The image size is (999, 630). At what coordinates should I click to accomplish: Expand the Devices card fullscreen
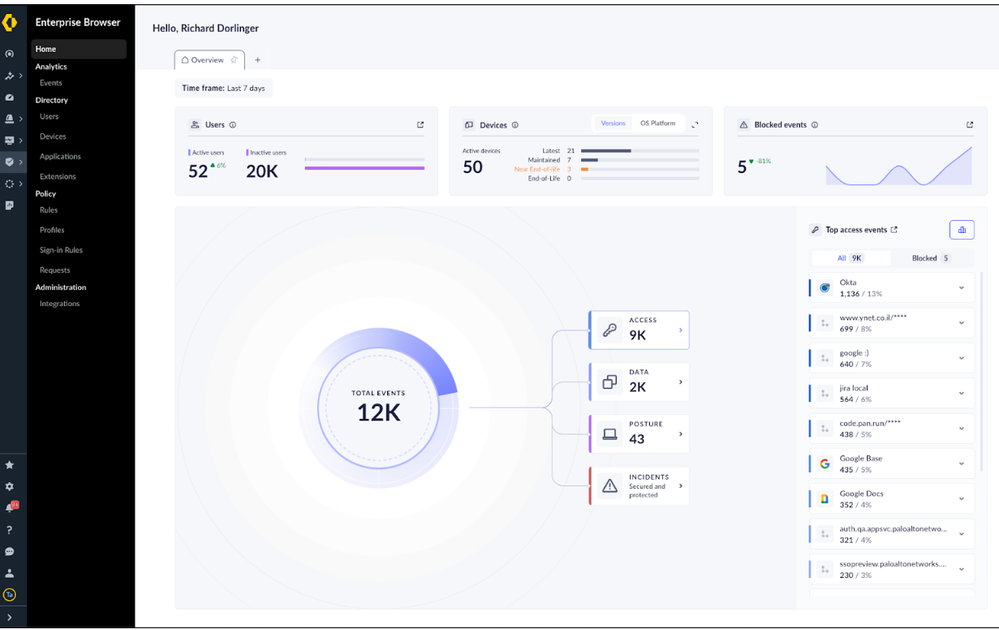[695, 125]
